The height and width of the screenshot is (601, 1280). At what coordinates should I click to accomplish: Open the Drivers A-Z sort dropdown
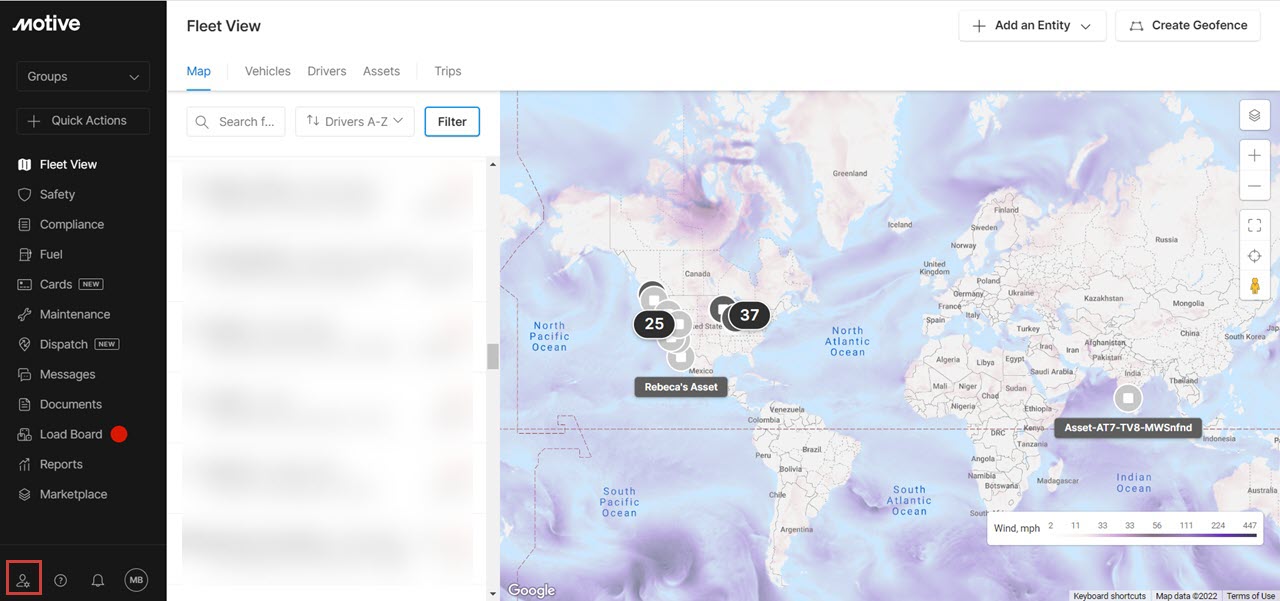point(355,121)
